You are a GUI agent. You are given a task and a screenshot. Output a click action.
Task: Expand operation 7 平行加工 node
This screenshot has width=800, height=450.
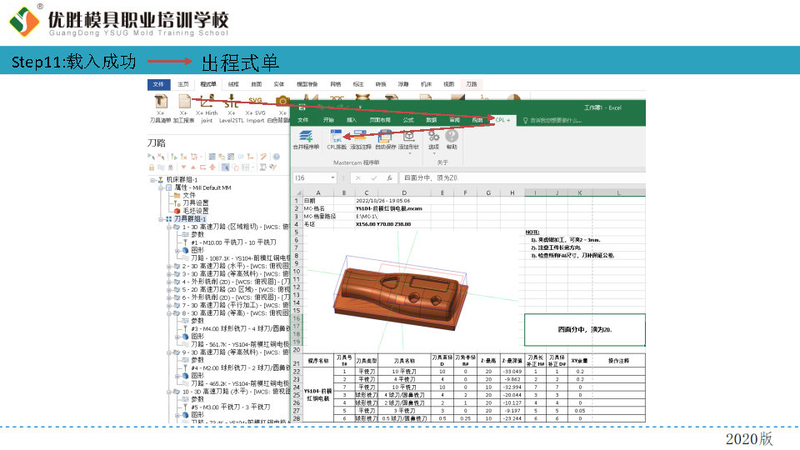pos(169,305)
